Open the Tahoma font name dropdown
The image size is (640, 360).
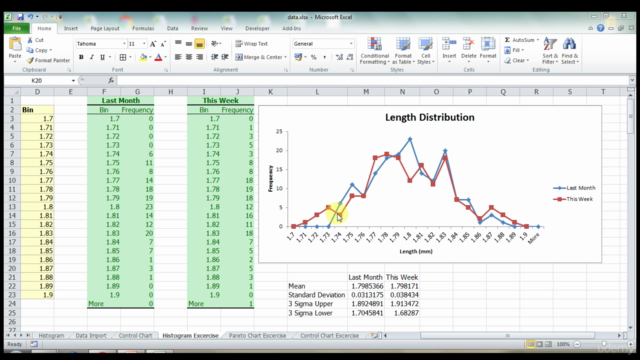[x=124, y=44]
